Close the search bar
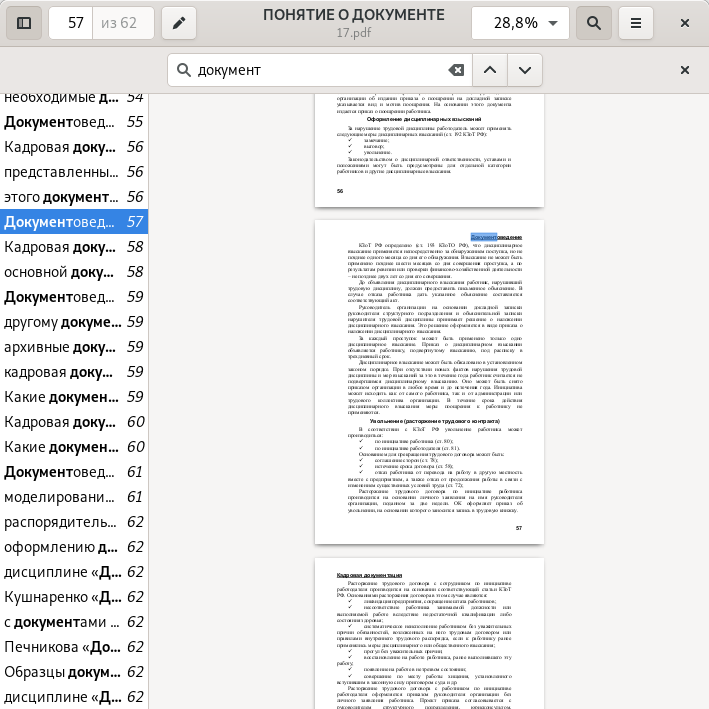The height and width of the screenshot is (709, 709). [685, 70]
